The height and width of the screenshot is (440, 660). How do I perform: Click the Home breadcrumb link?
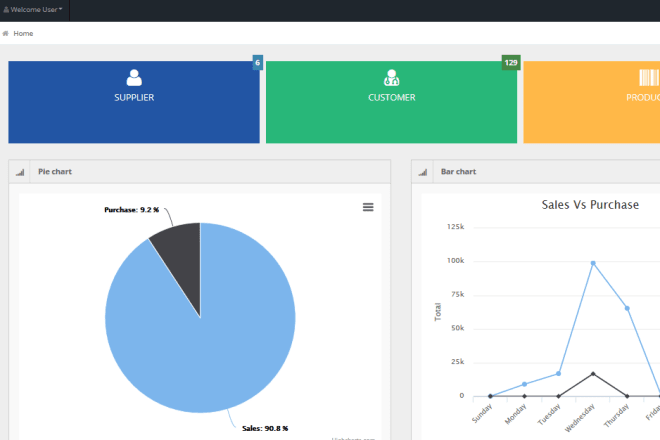(23, 33)
